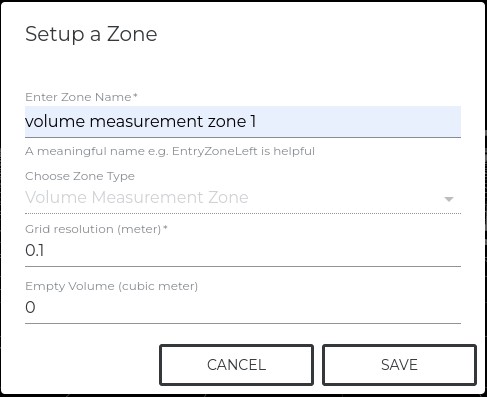Select the Choose Zone Type label
Viewport: 487px width, 397px height.
[80, 176]
